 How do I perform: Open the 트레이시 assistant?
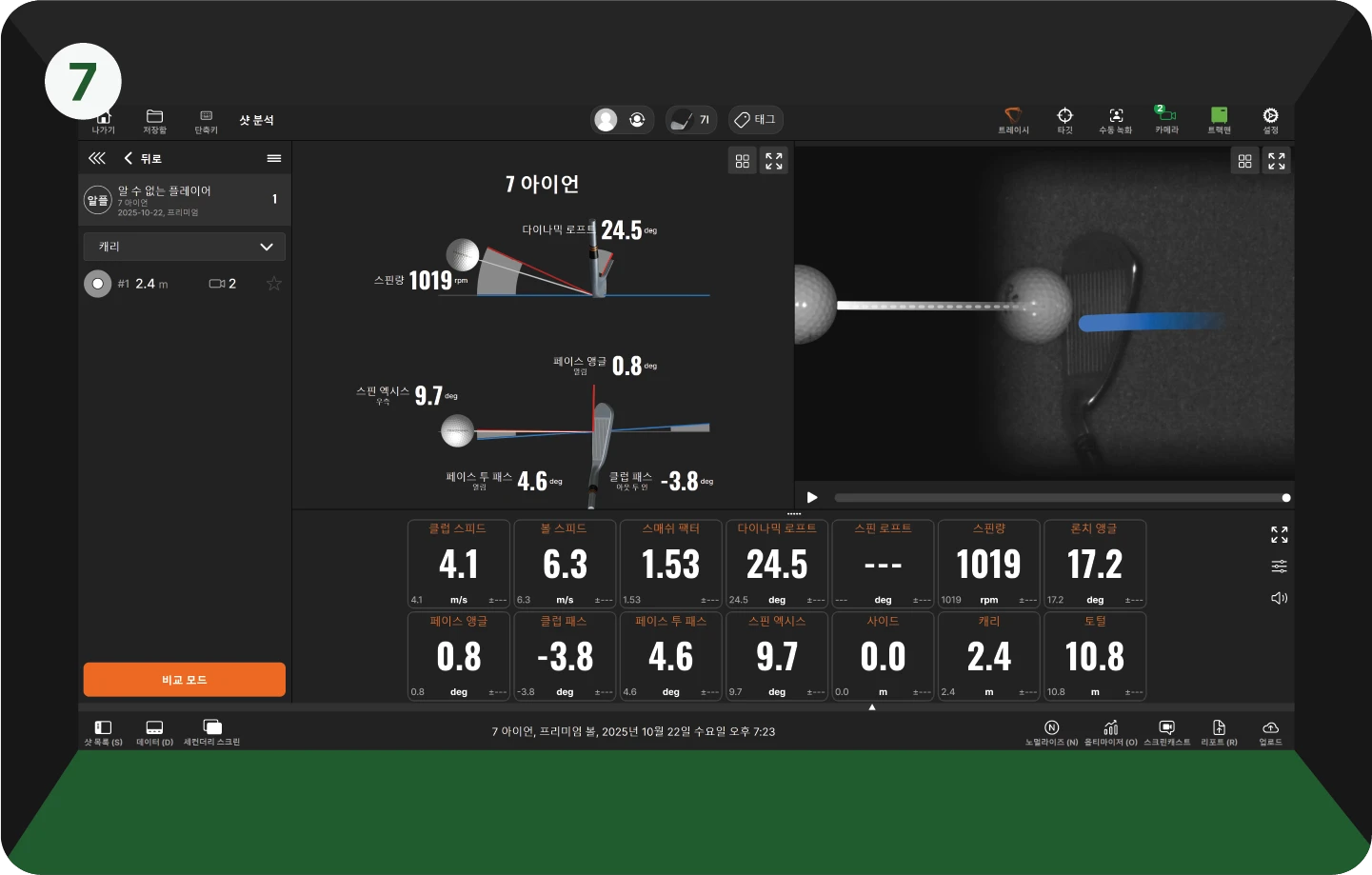pyautogui.click(x=1013, y=121)
